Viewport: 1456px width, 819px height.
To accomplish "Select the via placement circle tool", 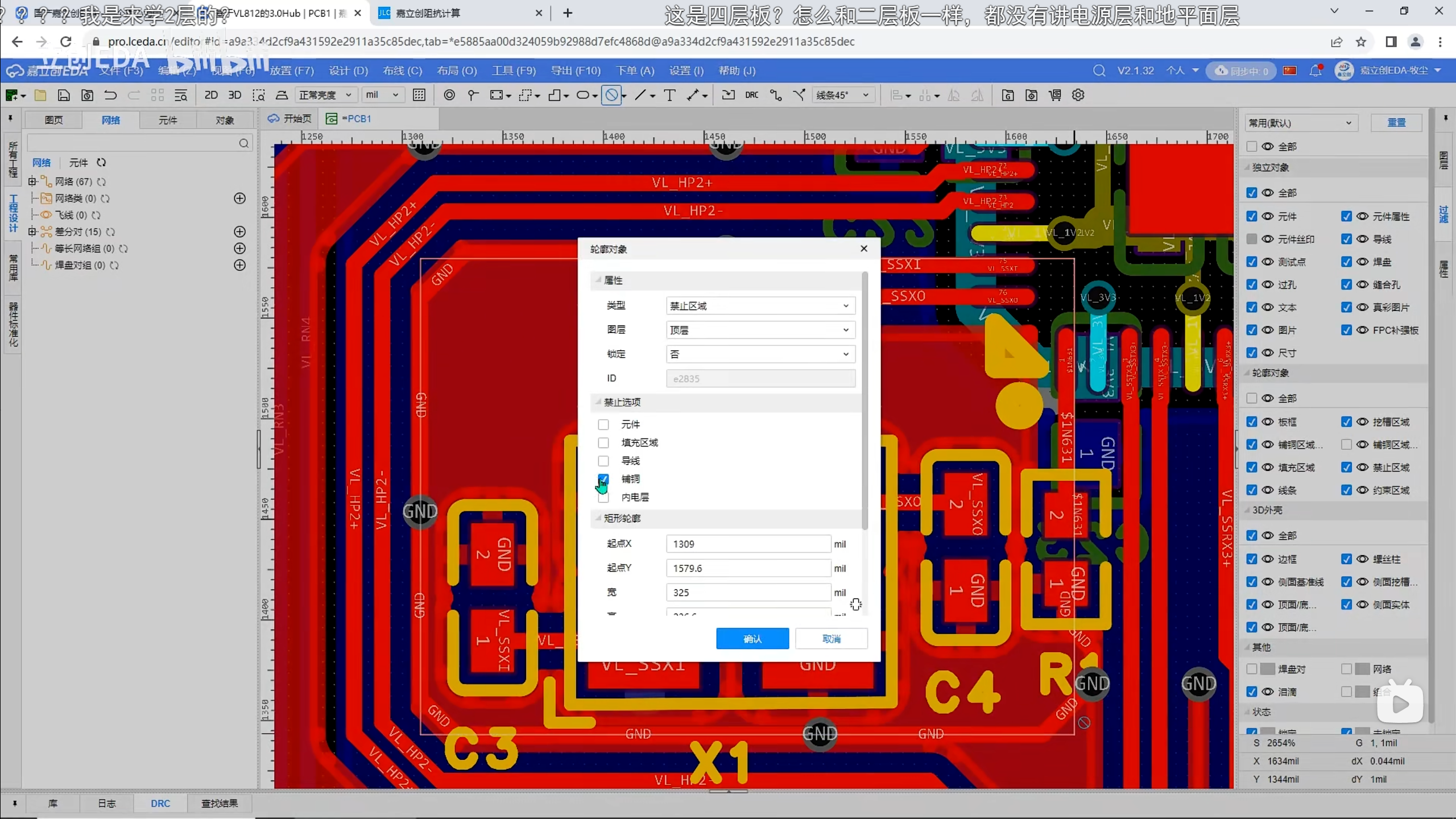I will (x=449, y=95).
